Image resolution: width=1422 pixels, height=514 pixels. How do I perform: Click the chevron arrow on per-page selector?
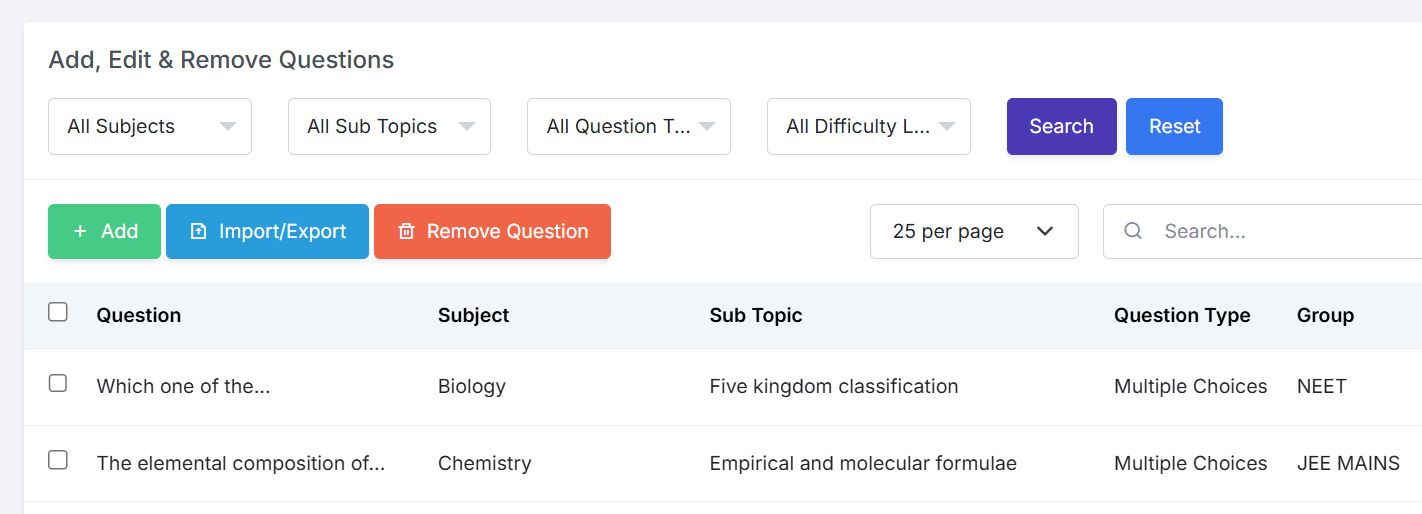[1045, 231]
